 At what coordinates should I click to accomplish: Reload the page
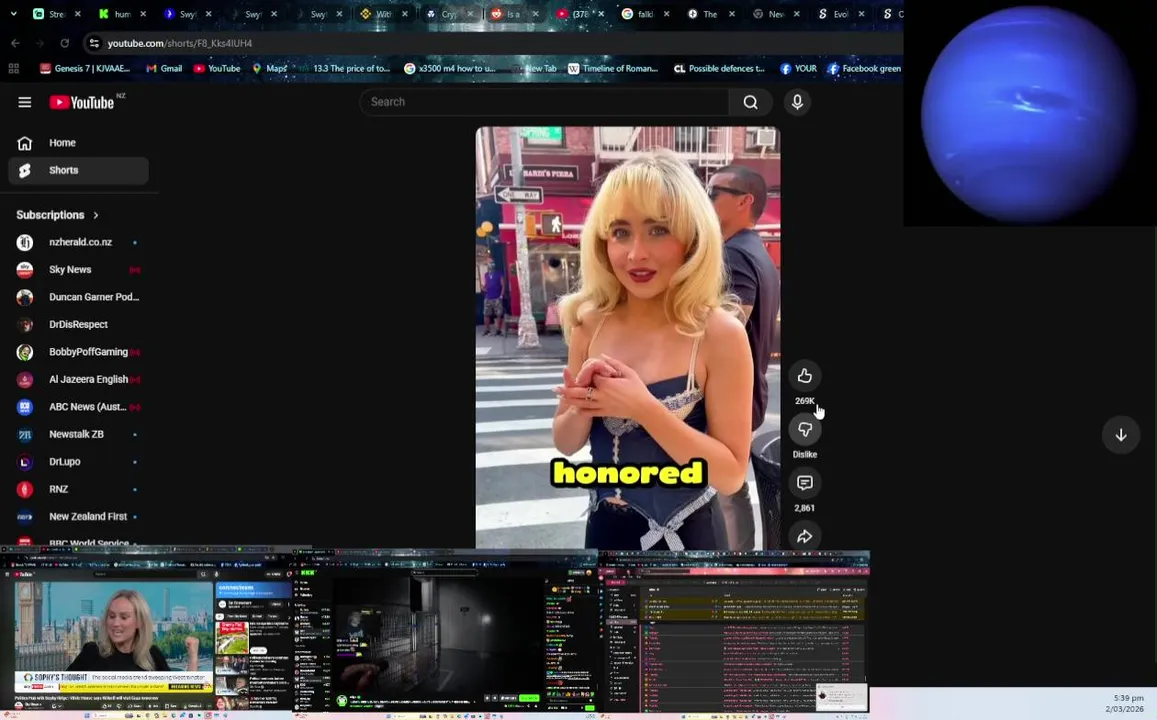[65, 44]
